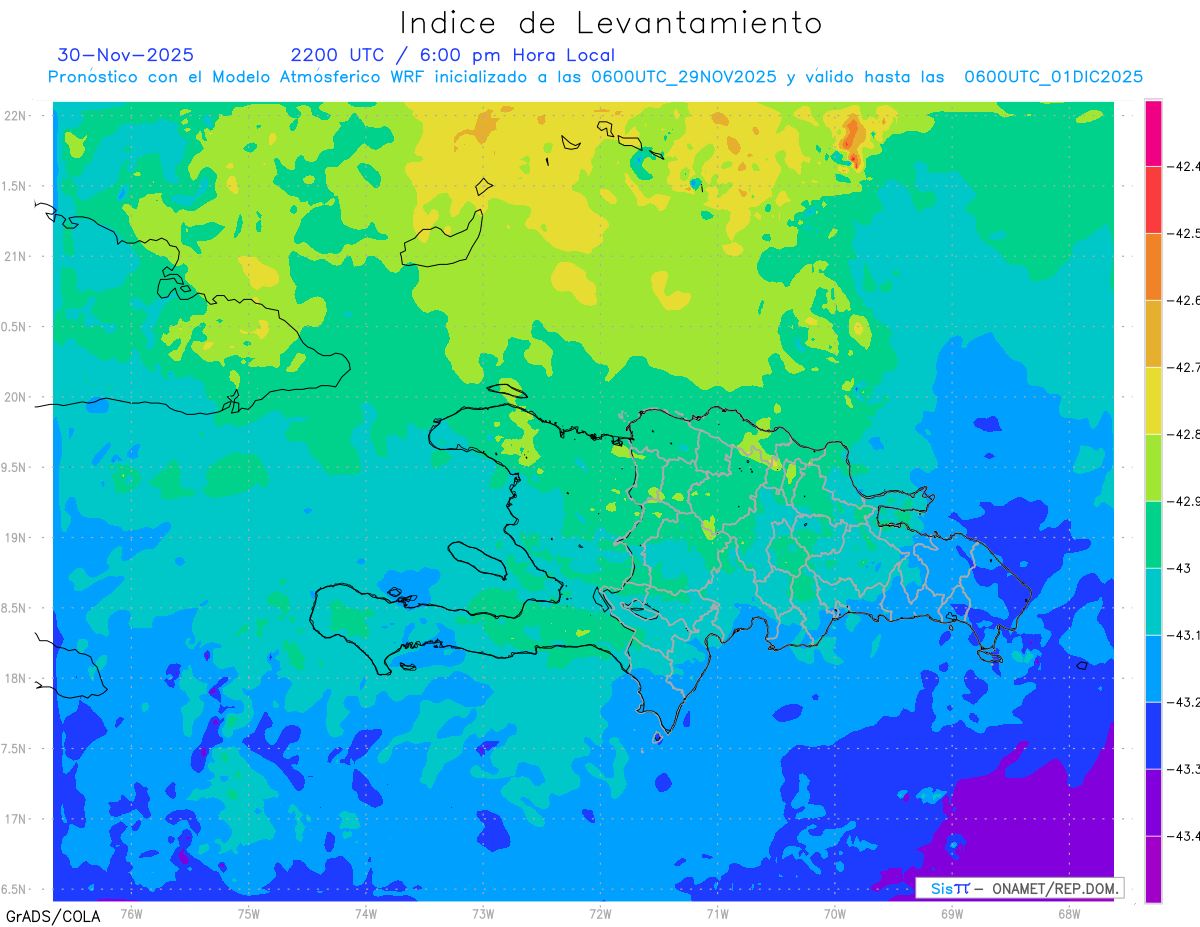Click the 18N latitude label
1200x927 pixels.
tap(16, 679)
